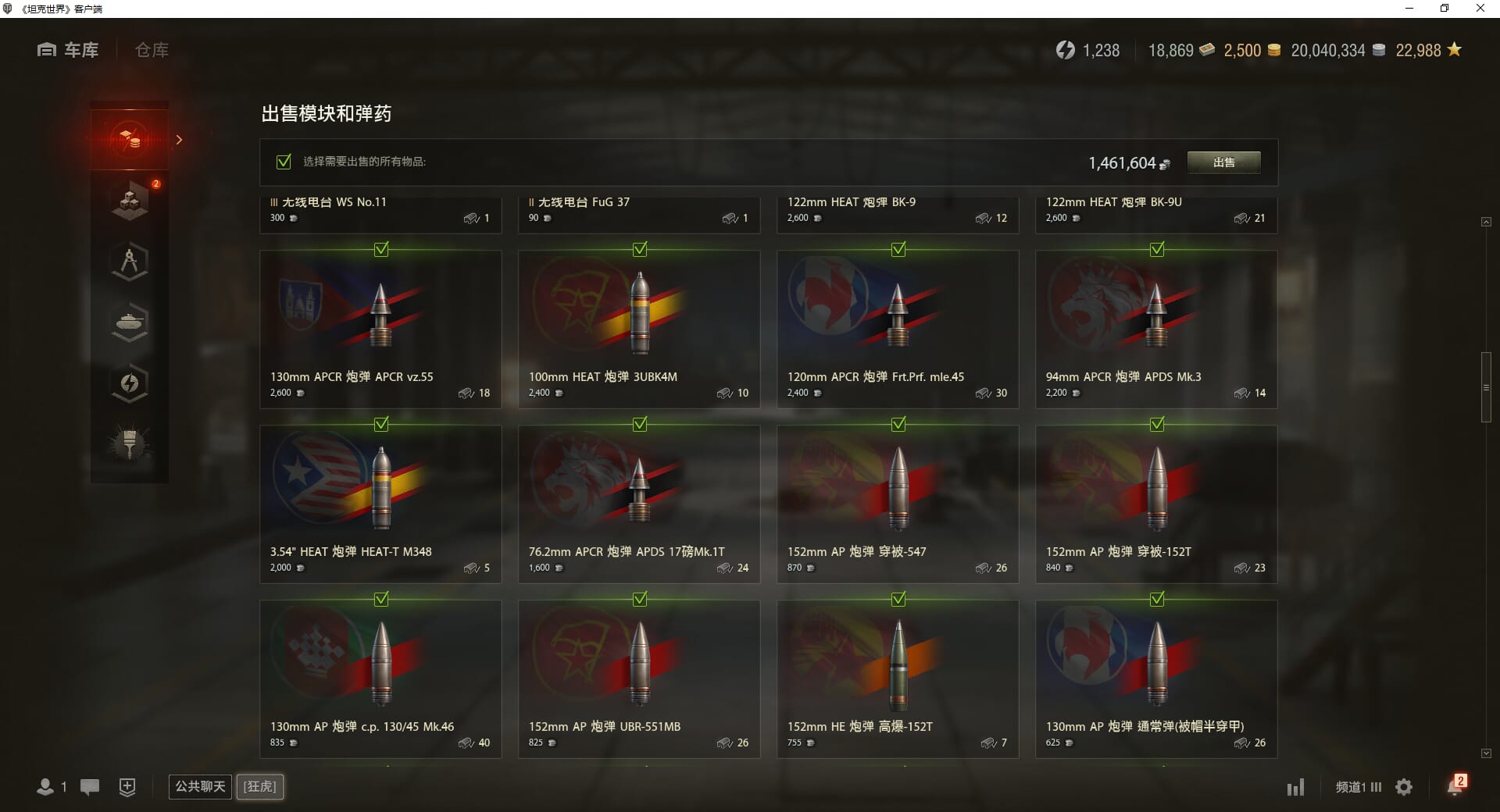Uncheck the 152mm HE 高爆-152T shell
The image size is (1500, 812).
click(x=898, y=600)
